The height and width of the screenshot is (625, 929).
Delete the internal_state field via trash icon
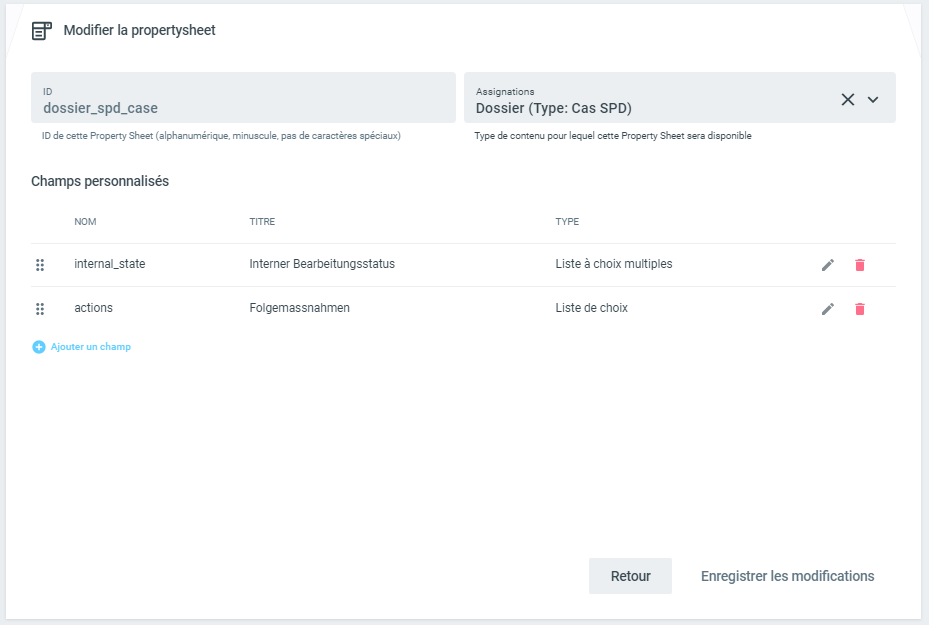859,265
